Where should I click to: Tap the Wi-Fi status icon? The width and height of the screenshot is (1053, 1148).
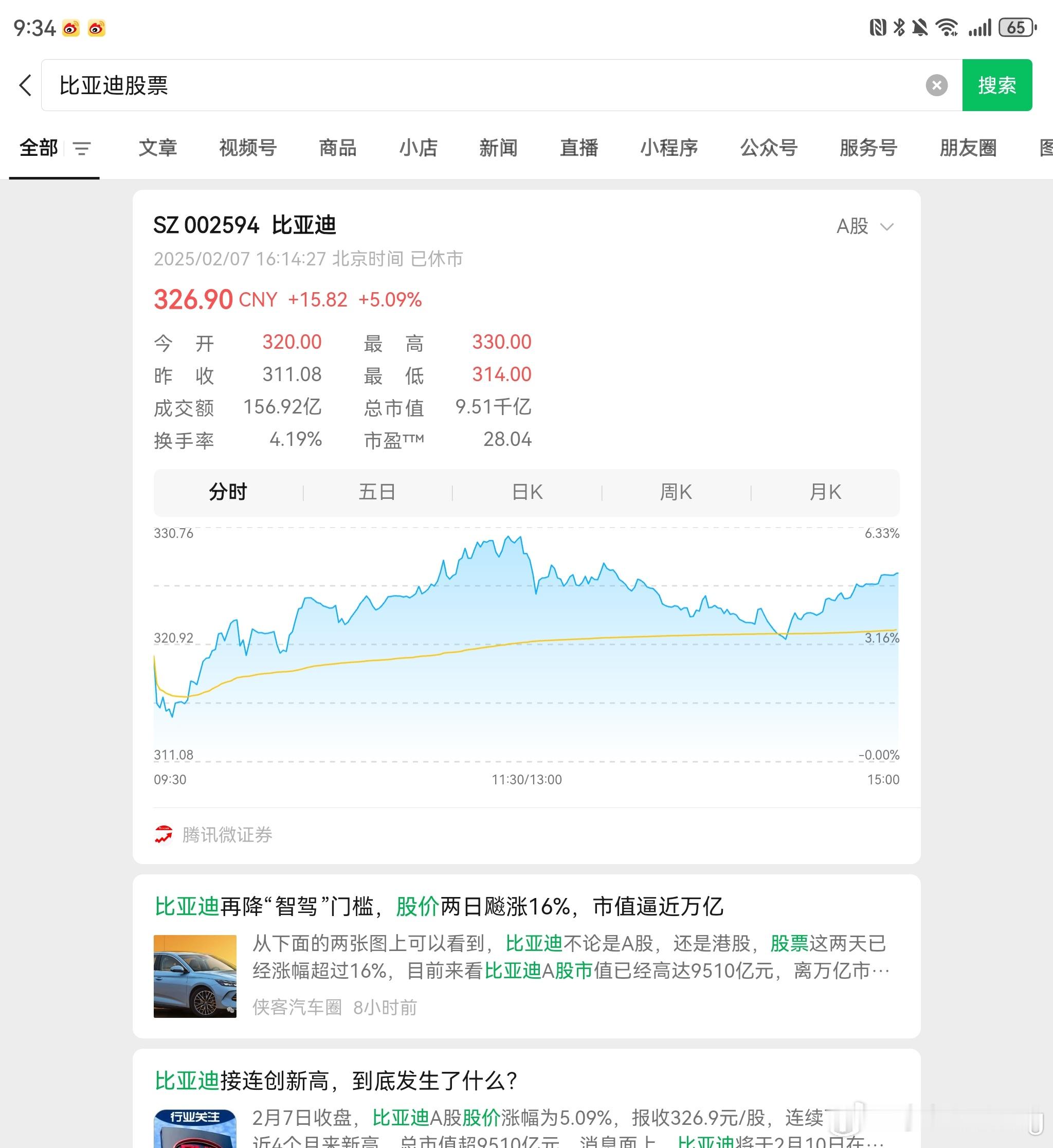click(x=947, y=27)
